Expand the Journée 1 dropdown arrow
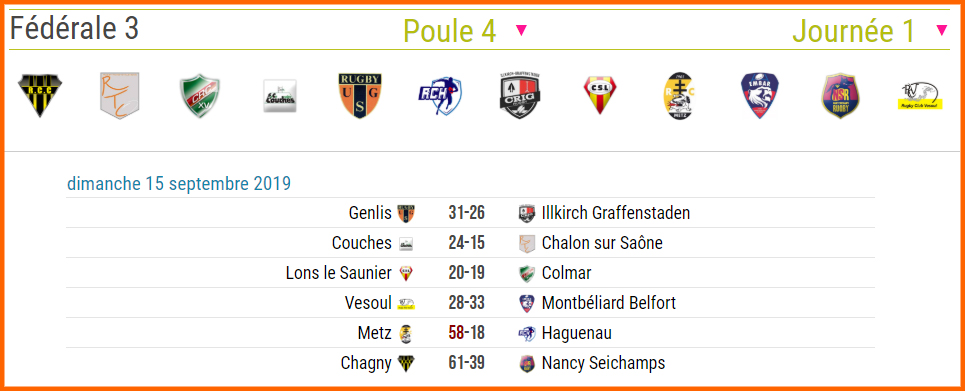Screen dimensions: 965x391 click(942, 30)
